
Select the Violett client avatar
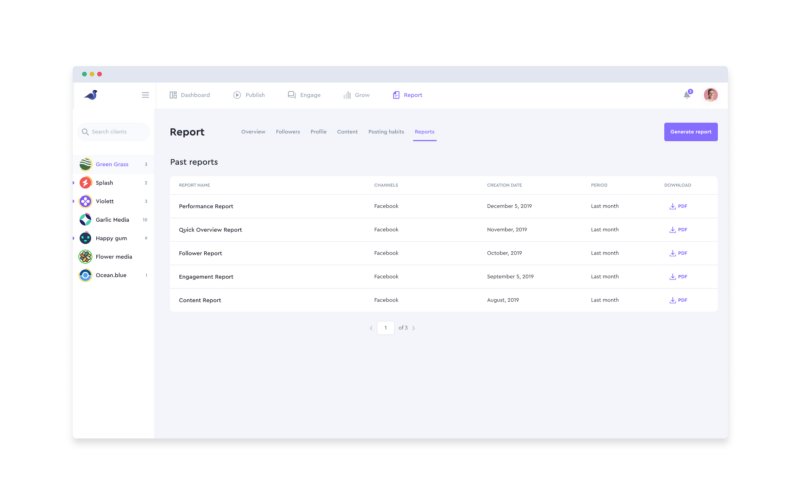(85, 201)
